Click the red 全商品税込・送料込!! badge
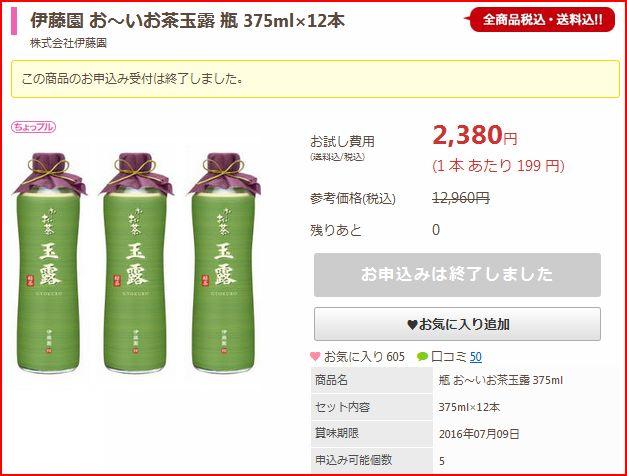 (542, 19)
